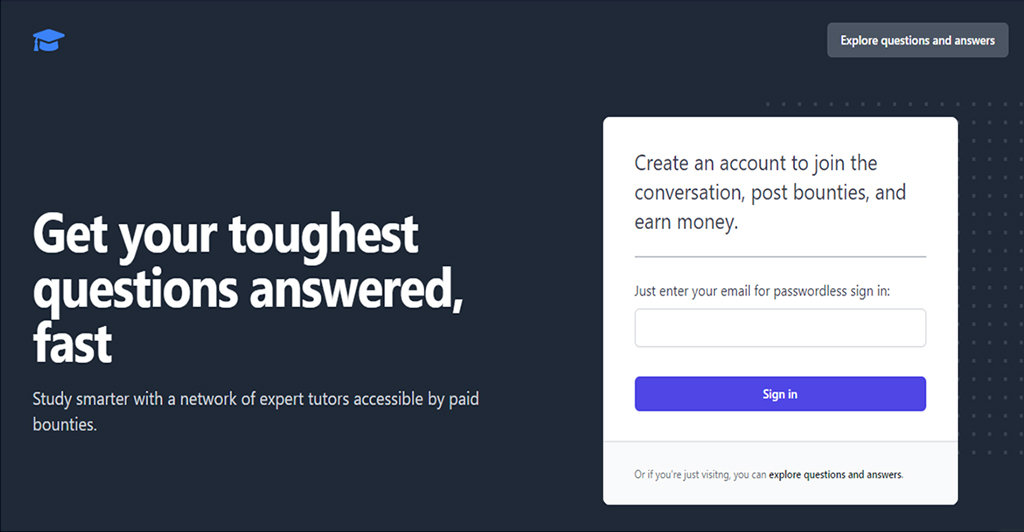This screenshot has width=1024, height=532.
Task: Click the divider line below card heading
Action: click(x=780, y=257)
